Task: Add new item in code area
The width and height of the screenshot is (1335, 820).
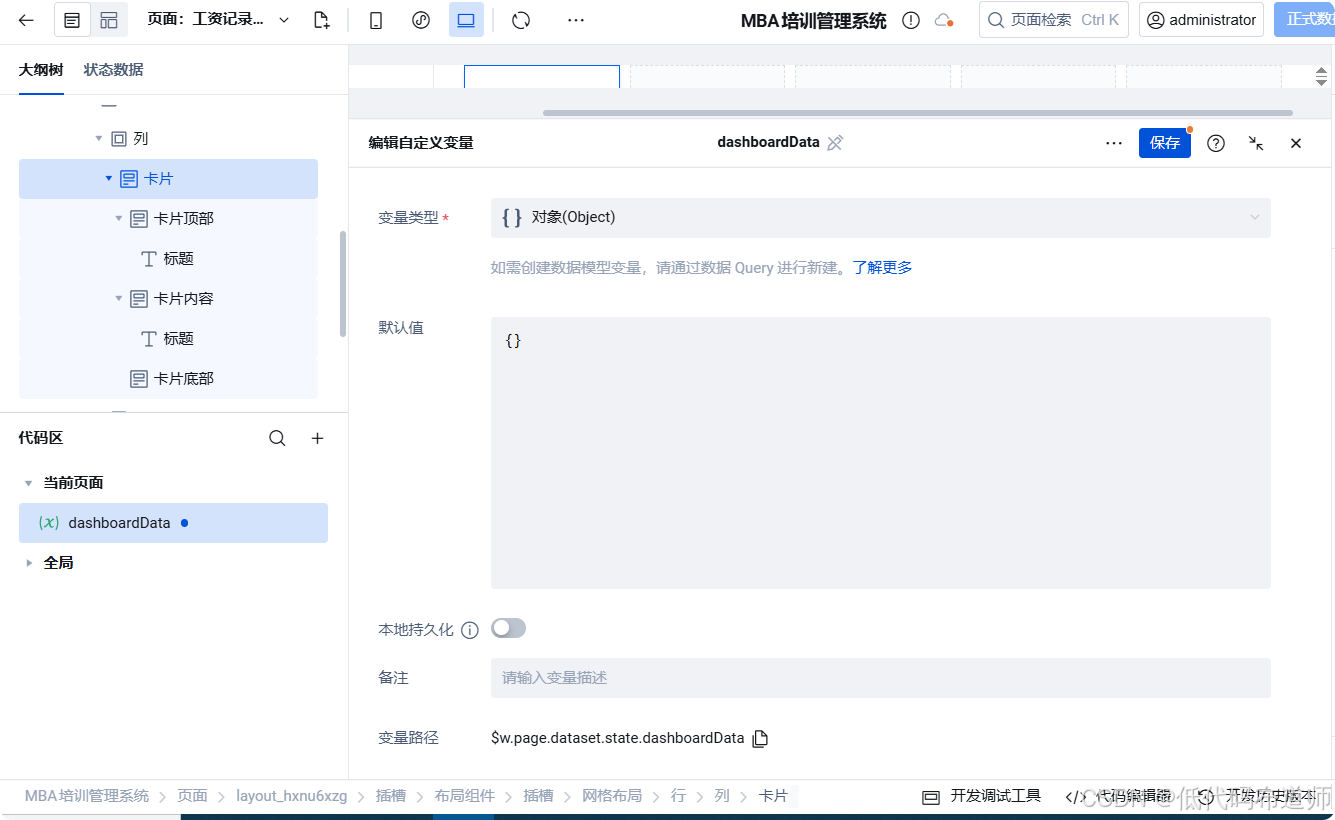Action: click(x=318, y=438)
